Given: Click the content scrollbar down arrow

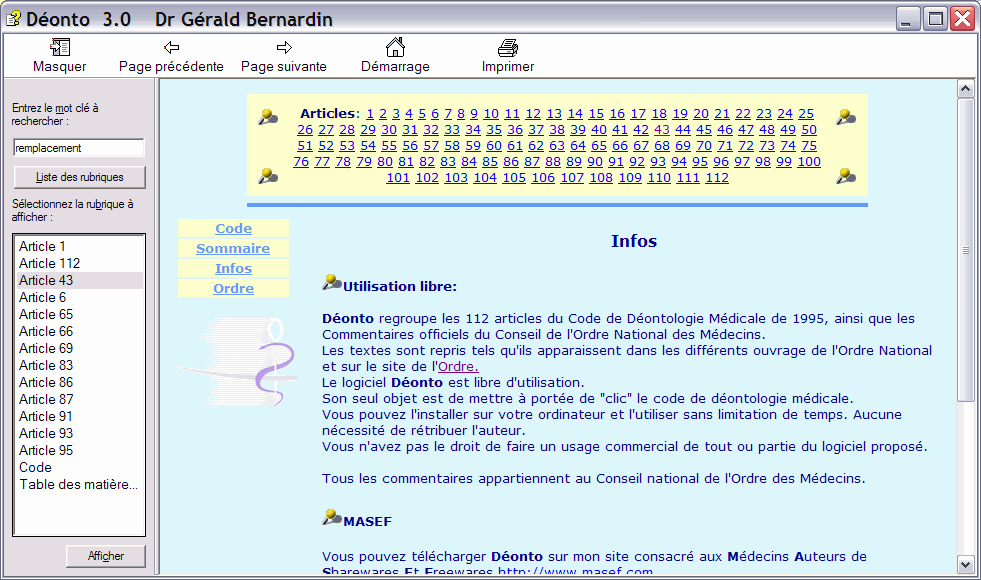Looking at the screenshot, I should pos(965,565).
